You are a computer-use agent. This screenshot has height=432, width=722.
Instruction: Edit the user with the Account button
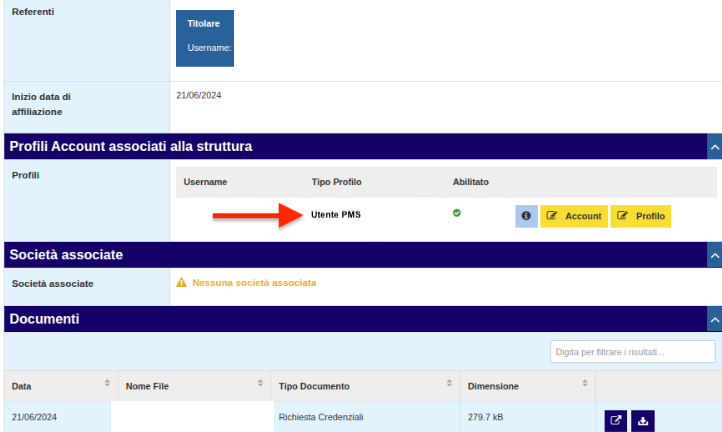click(574, 216)
